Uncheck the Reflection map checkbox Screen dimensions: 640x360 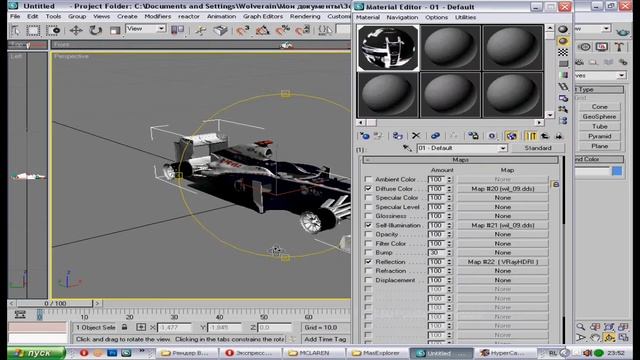[368, 262]
